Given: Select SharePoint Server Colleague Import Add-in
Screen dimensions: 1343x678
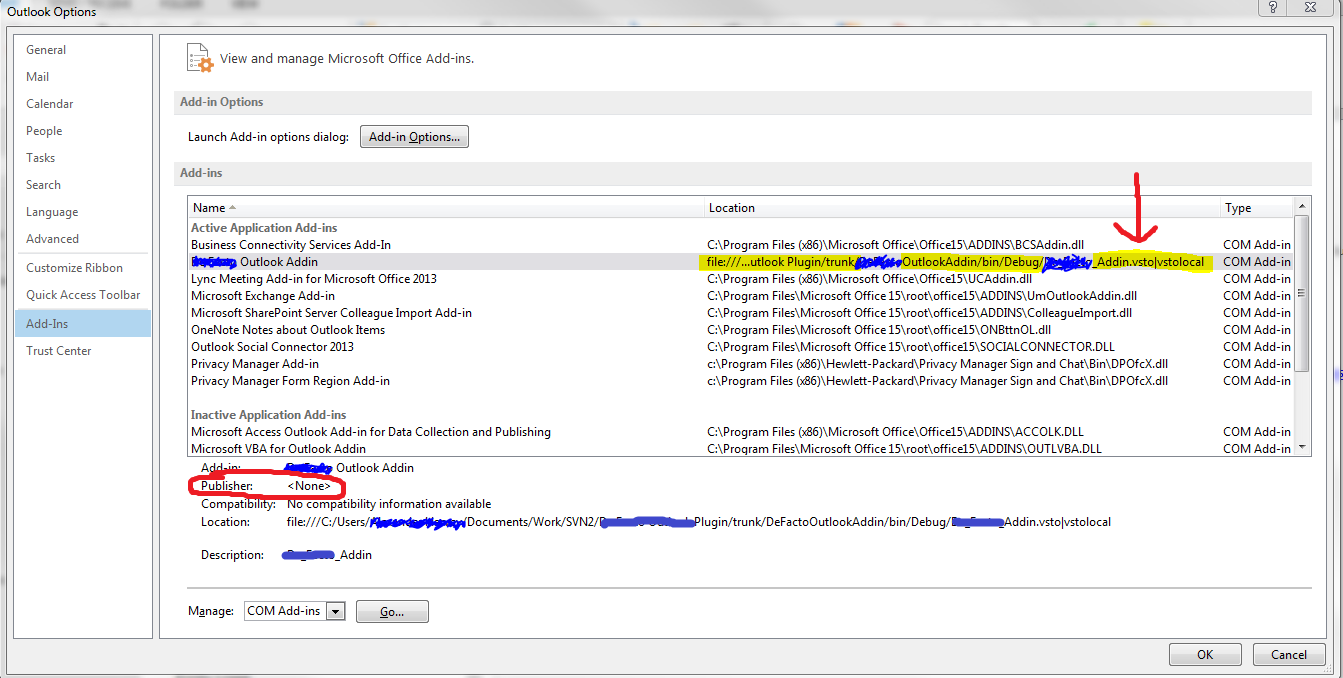Looking at the screenshot, I should [740, 313].
